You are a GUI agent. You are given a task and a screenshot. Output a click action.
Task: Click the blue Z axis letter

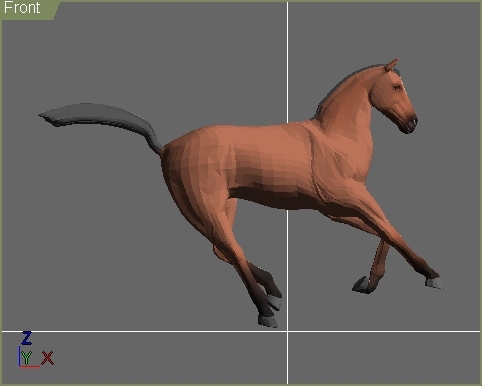pos(26,338)
